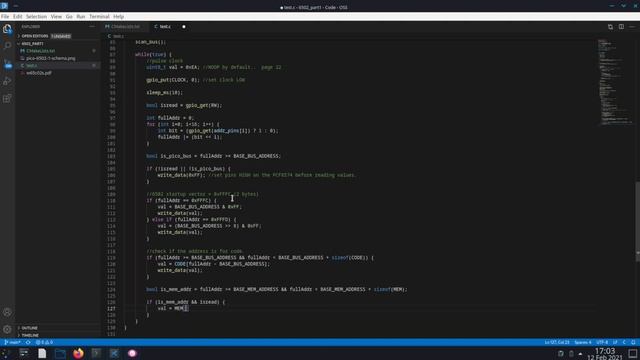Open the File menu

(5, 17)
